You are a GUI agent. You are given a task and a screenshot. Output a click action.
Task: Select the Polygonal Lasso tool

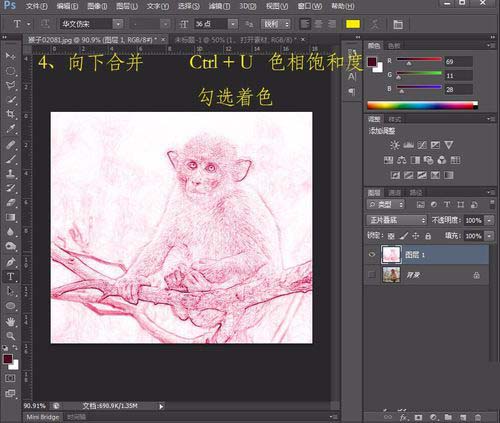(10, 85)
